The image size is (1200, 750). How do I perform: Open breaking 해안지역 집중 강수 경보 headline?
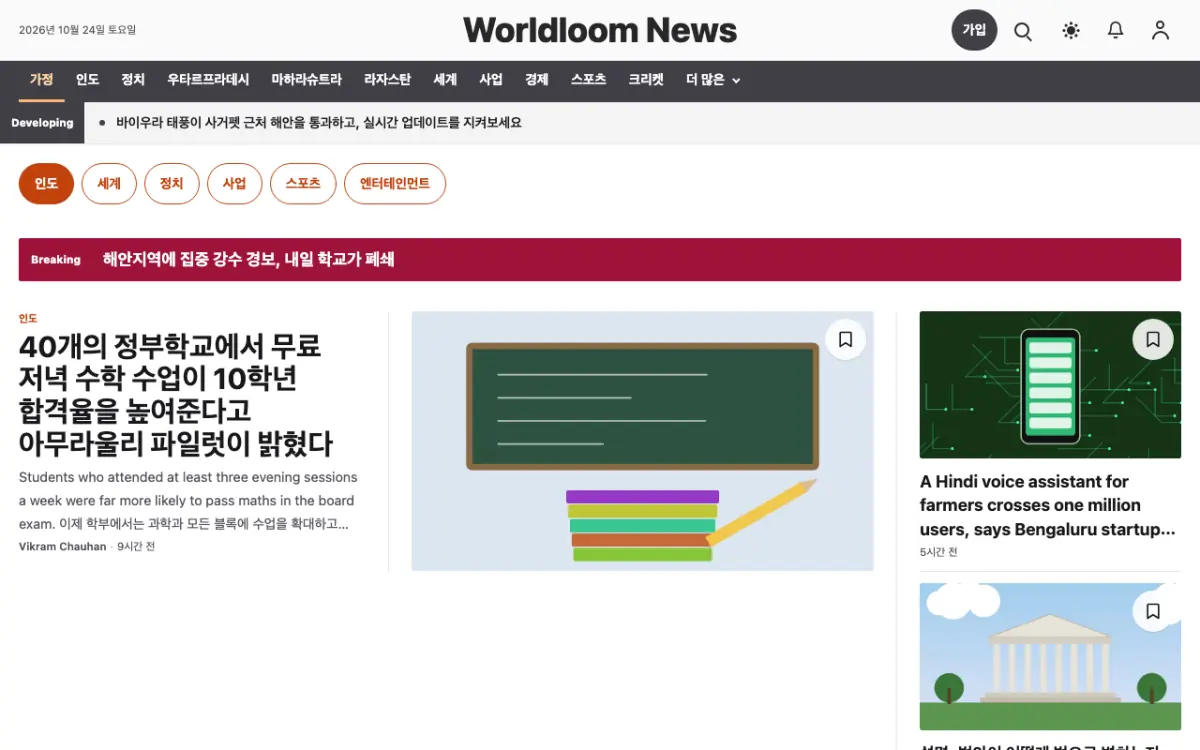[x=248, y=259]
